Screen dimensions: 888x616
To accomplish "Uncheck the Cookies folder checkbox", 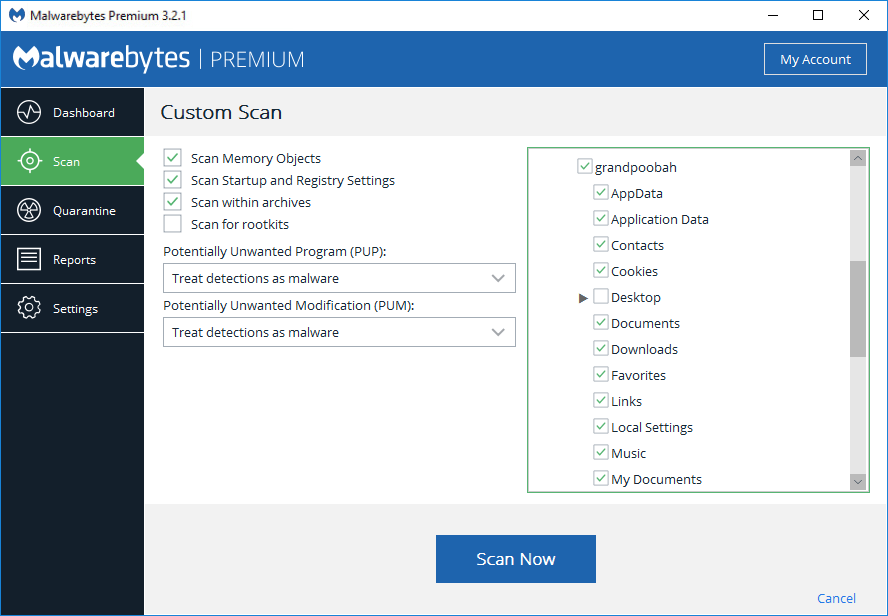I will pyautogui.click(x=600, y=271).
